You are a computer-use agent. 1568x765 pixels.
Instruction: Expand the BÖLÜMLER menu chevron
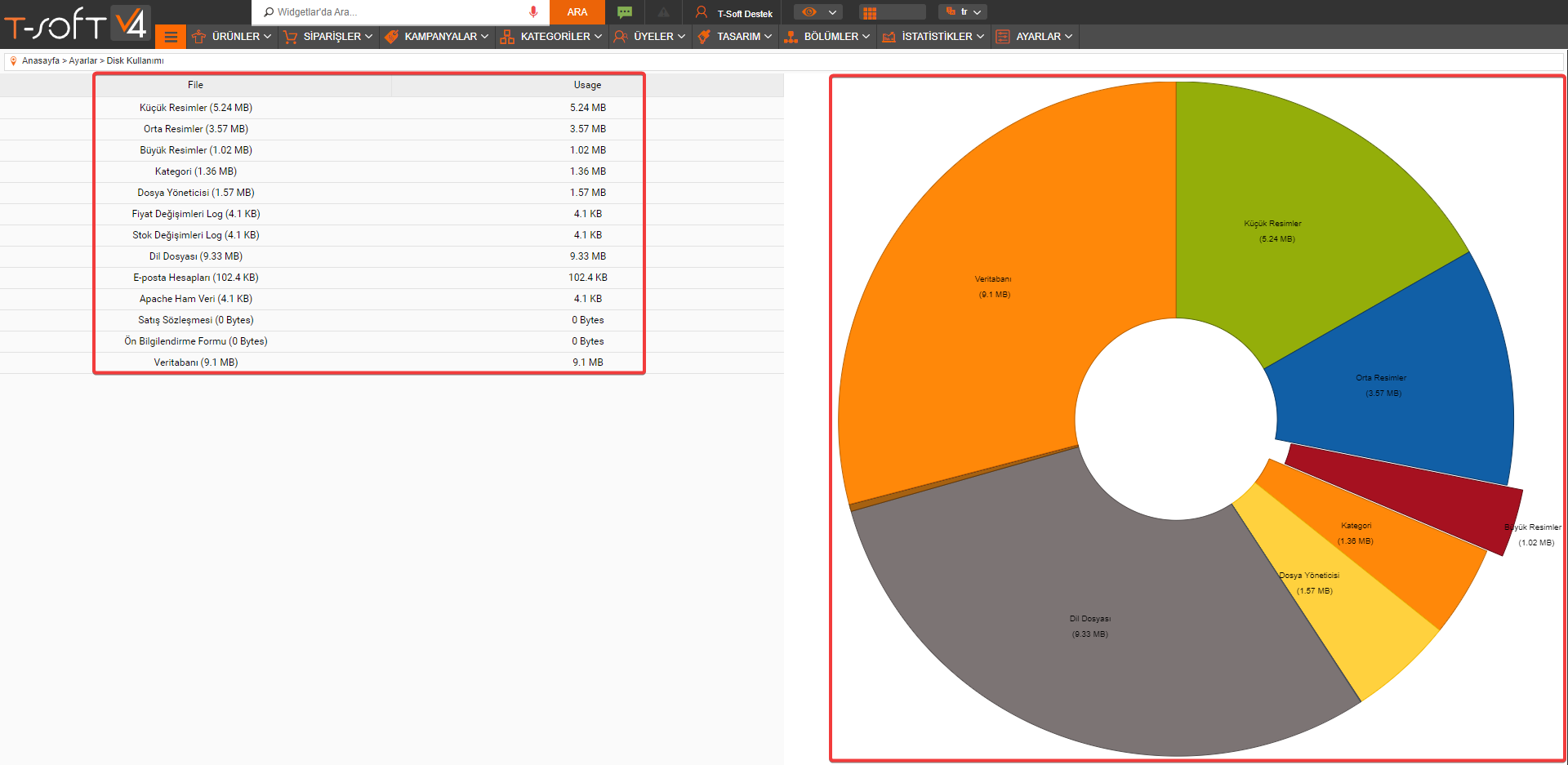(x=866, y=37)
